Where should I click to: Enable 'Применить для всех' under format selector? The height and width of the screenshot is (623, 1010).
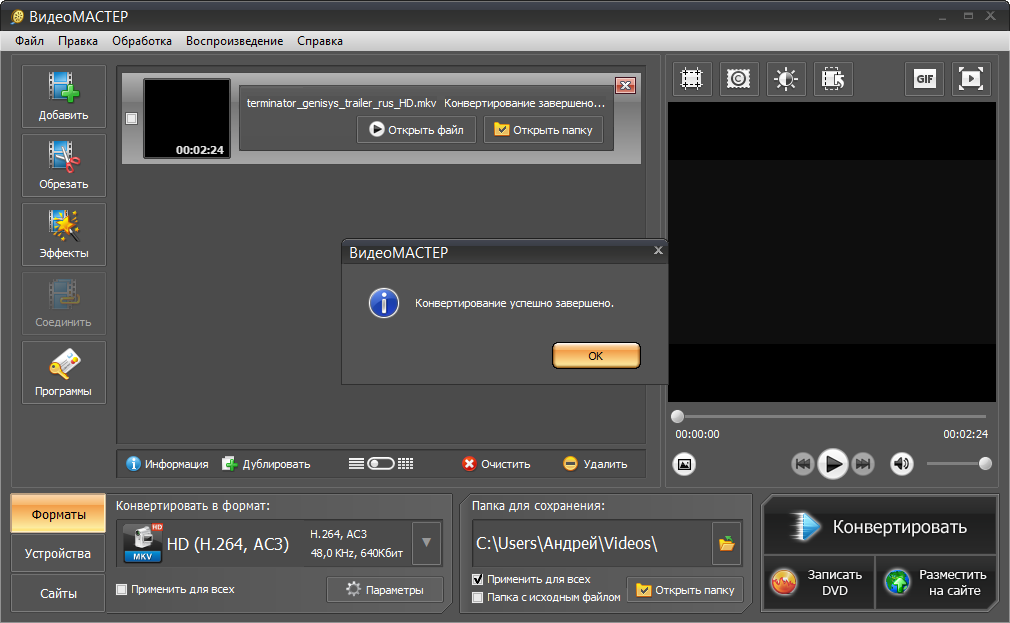pos(122,589)
